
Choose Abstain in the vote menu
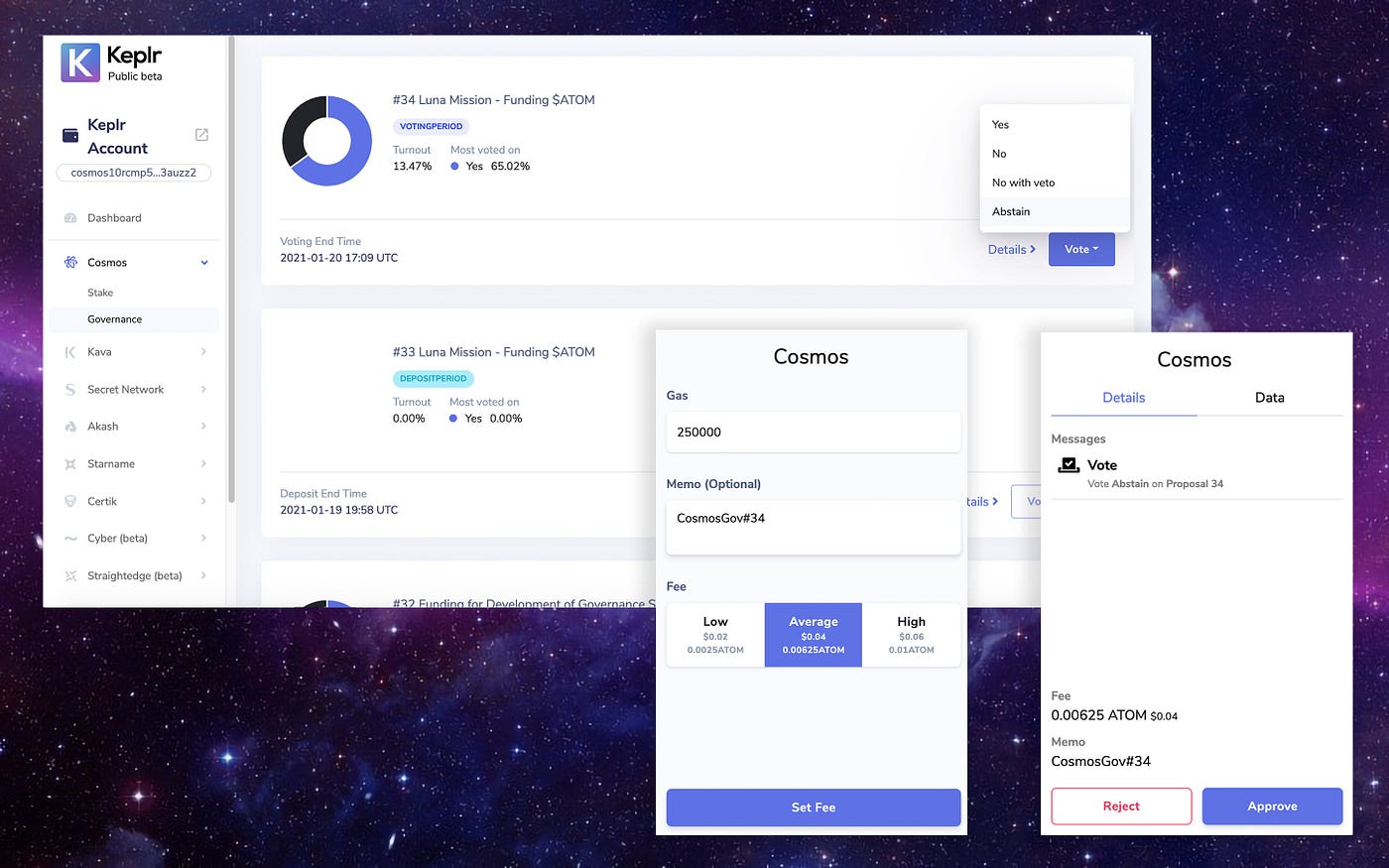tap(1055, 211)
